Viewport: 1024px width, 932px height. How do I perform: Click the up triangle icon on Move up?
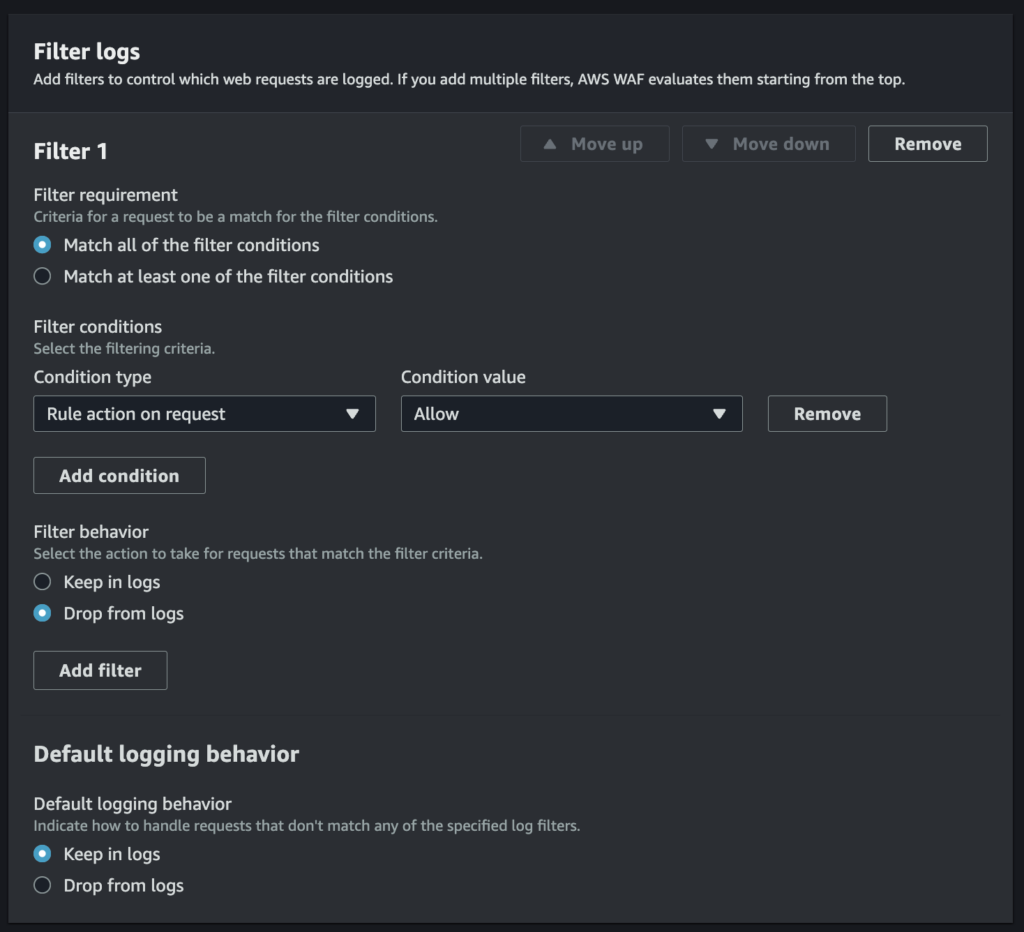[549, 144]
